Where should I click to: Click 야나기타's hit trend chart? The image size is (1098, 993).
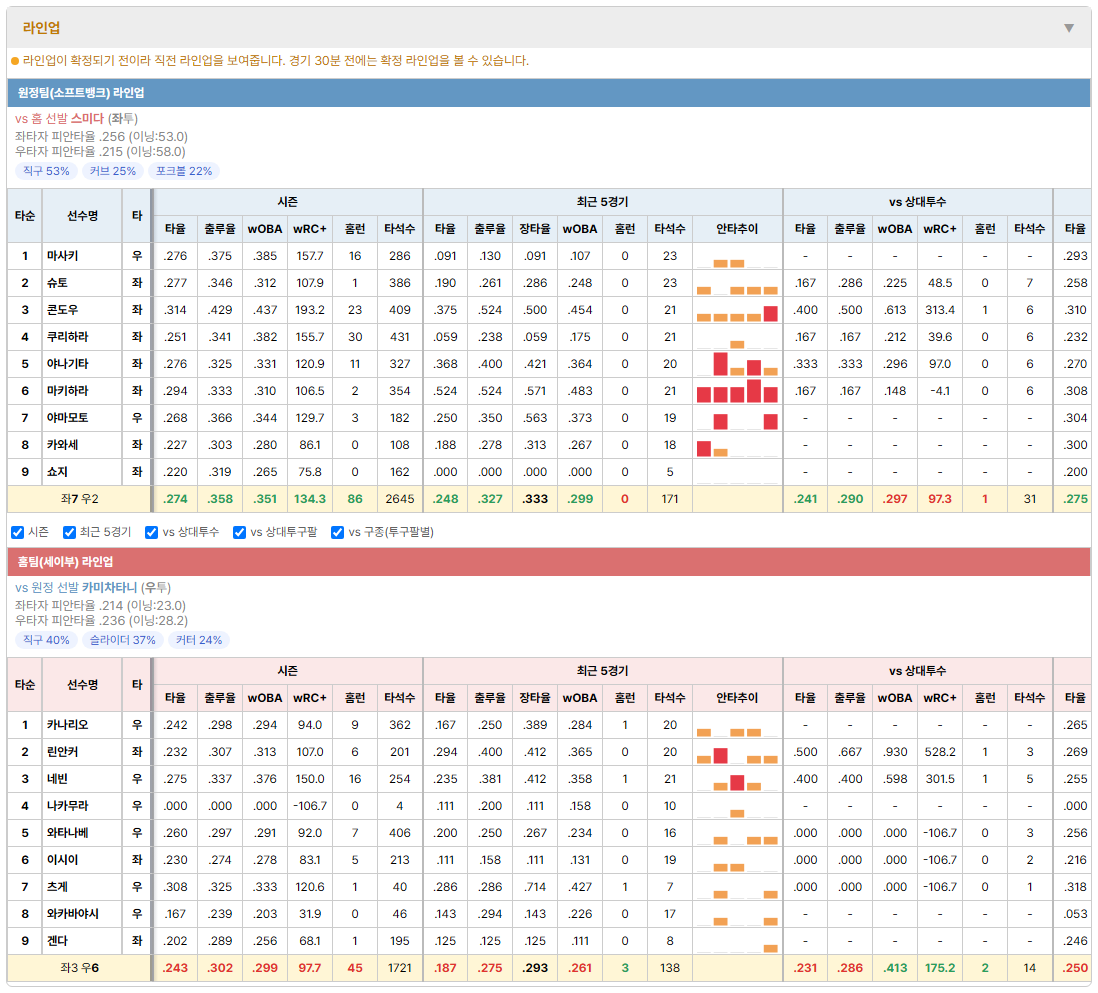point(737,365)
